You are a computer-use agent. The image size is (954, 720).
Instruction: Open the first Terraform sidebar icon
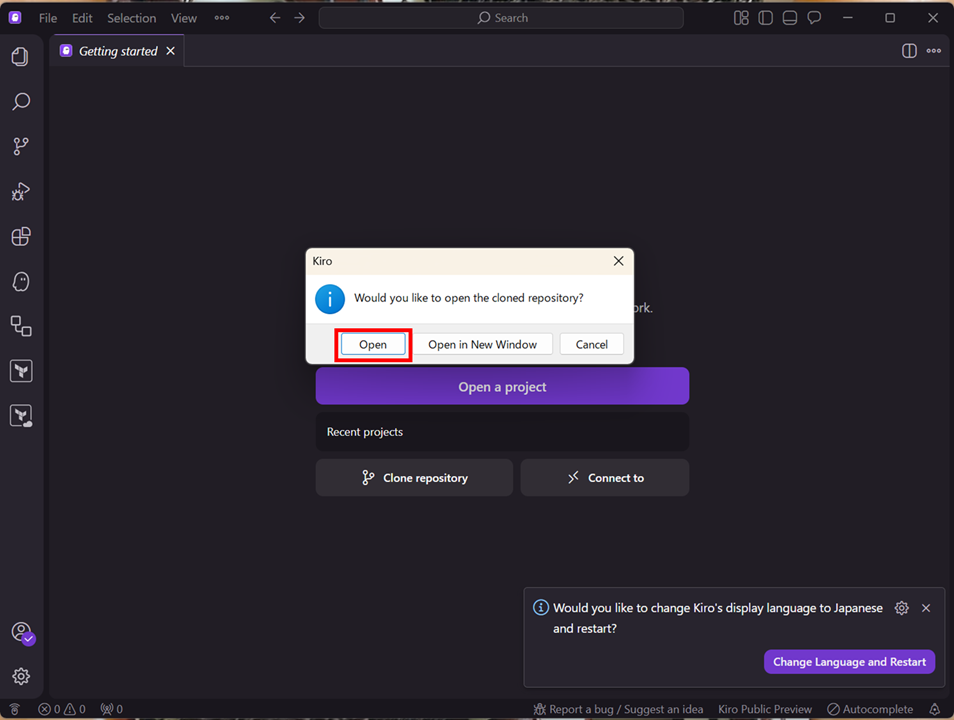click(x=21, y=371)
